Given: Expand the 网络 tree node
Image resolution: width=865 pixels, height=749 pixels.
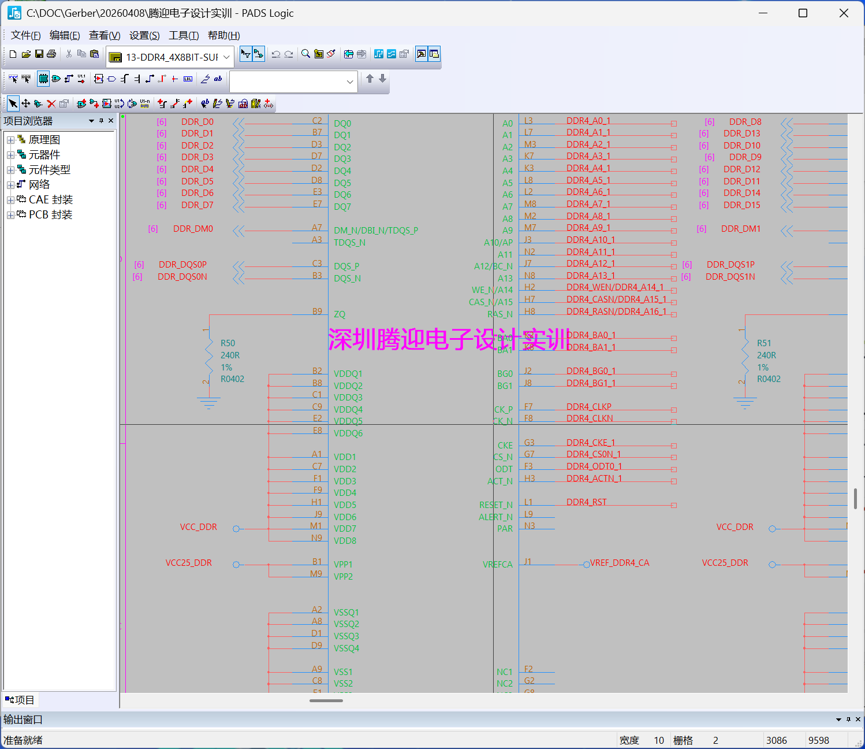Looking at the screenshot, I should [x=10, y=185].
